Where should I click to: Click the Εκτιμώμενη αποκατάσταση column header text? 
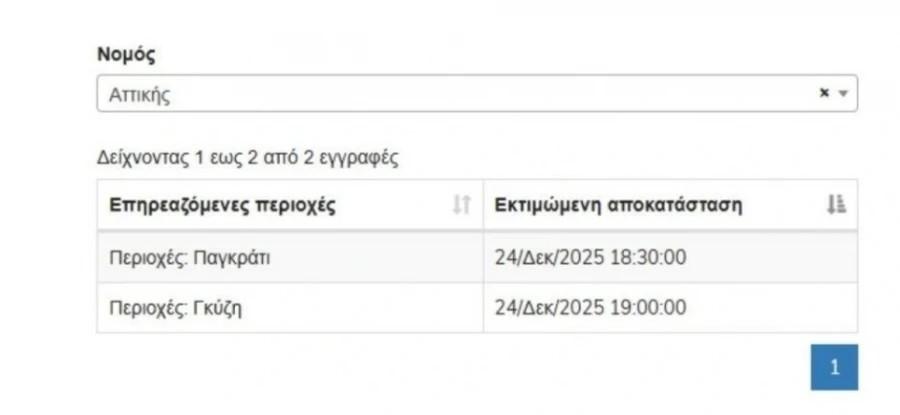(618, 205)
